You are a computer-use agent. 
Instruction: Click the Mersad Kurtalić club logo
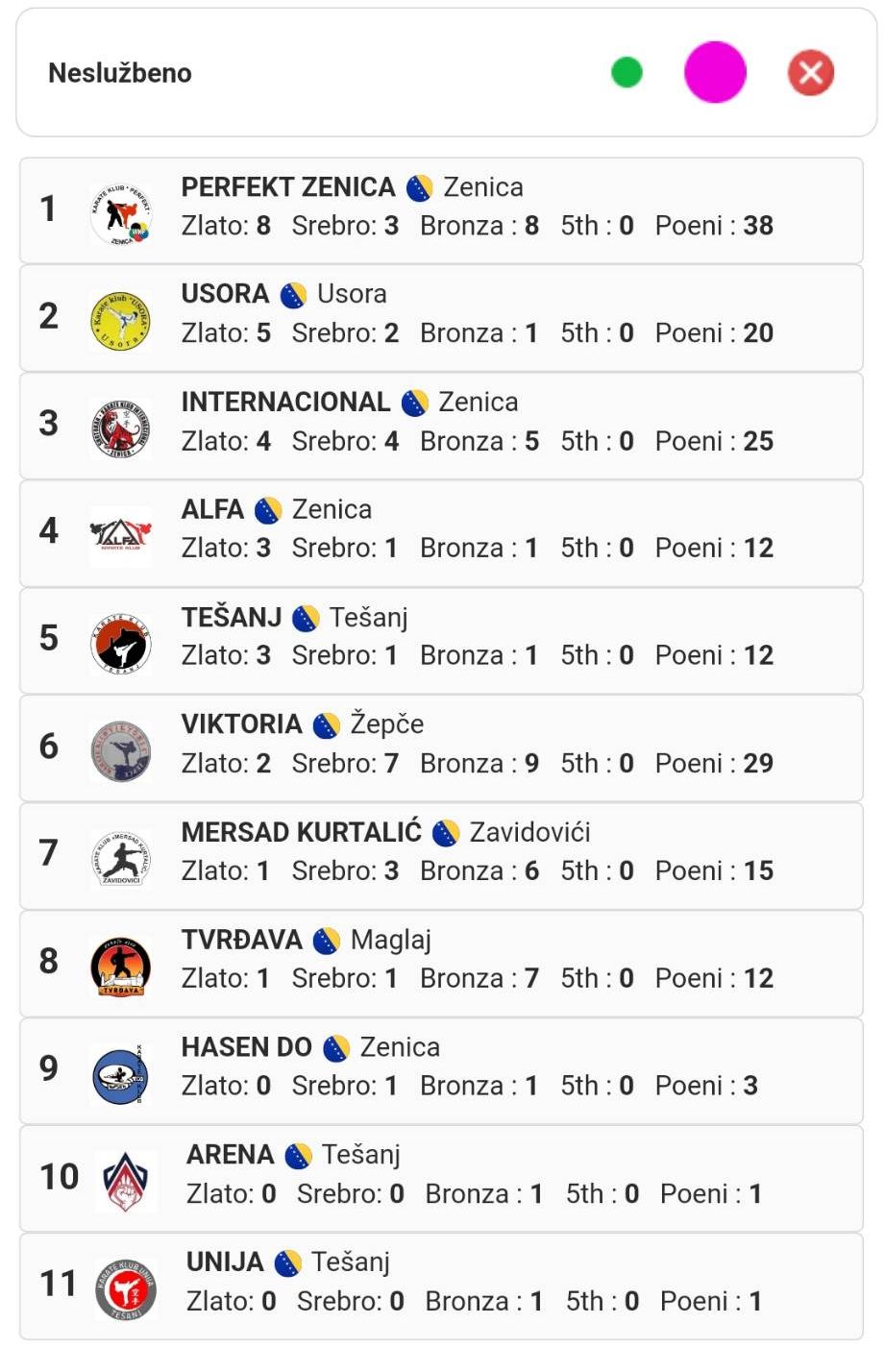point(120,858)
